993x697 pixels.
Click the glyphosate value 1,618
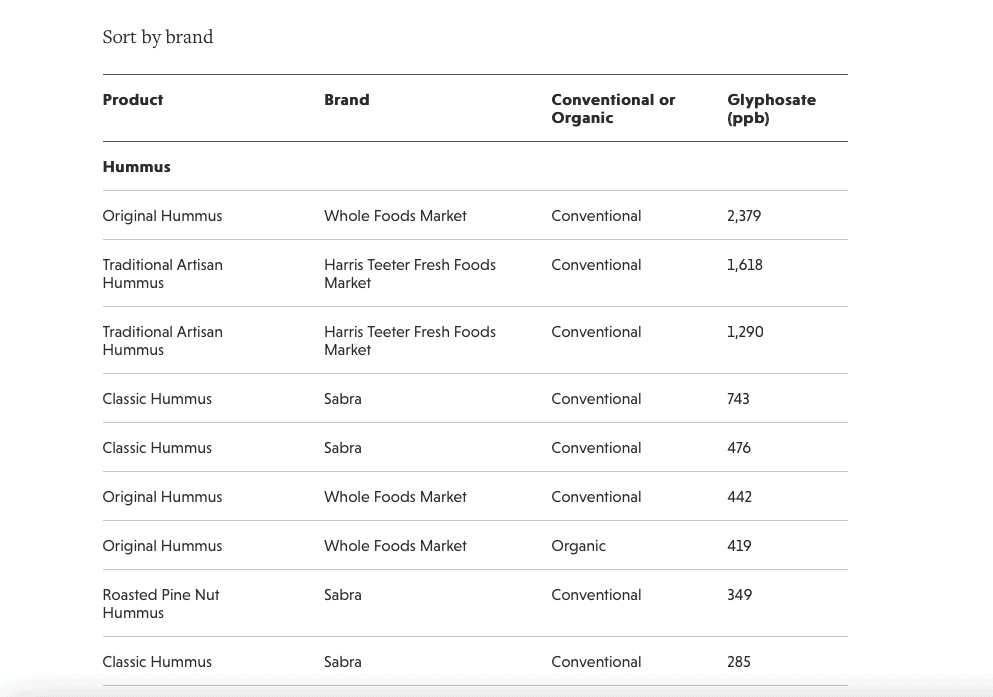pos(745,265)
